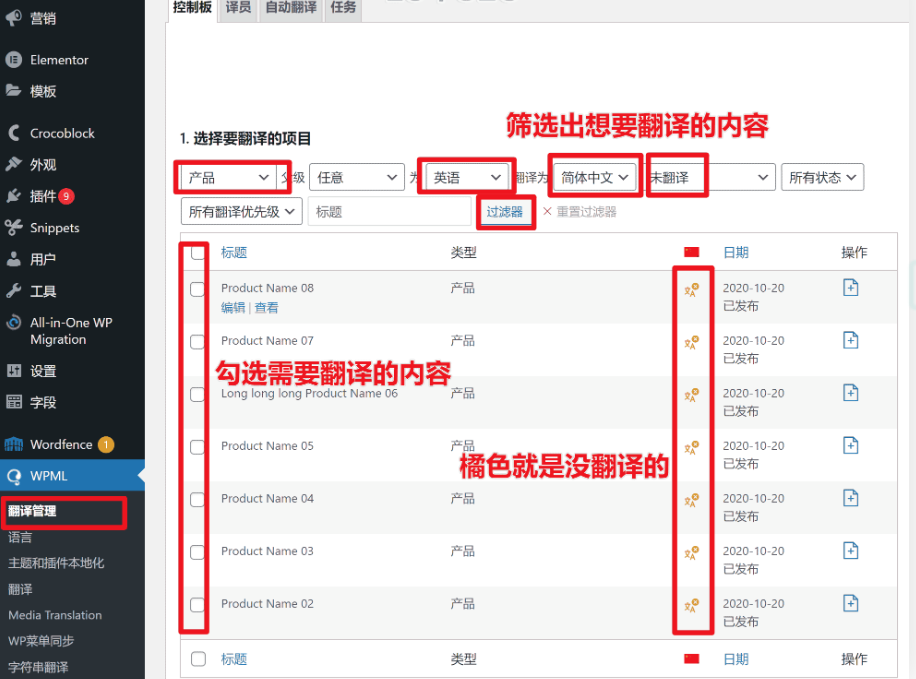
Task: Open the 未翻译 translation status dropdown
Action: point(709,177)
